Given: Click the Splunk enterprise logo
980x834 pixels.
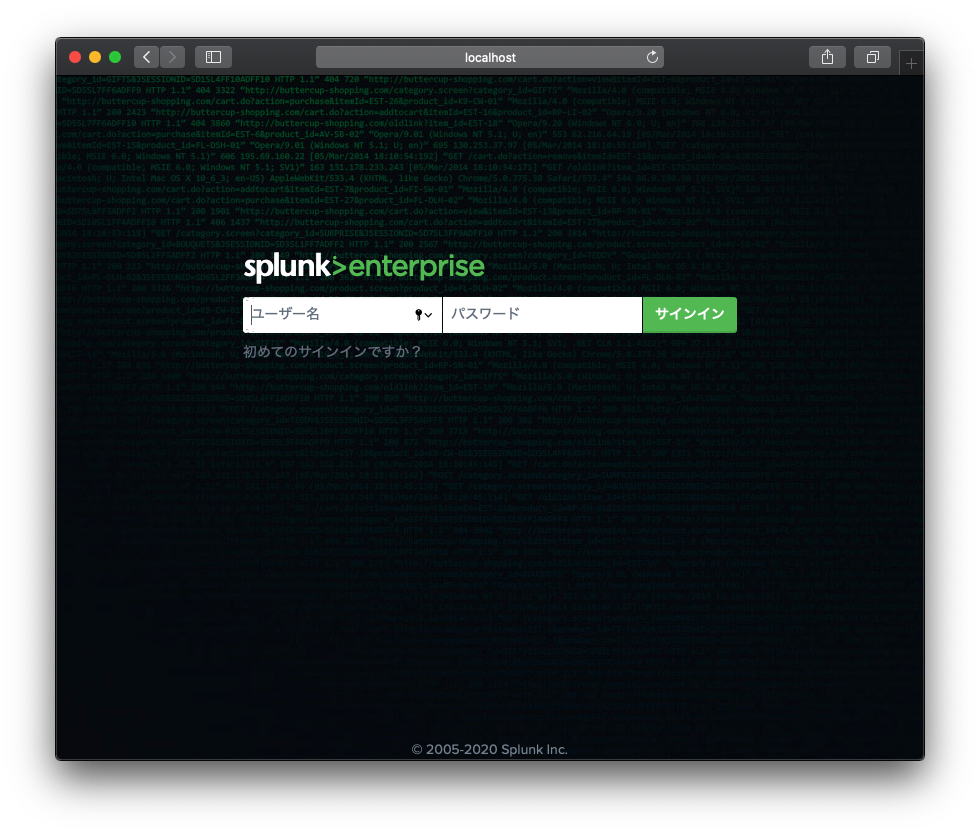Looking at the screenshot, I should click(x=364, y=268).
